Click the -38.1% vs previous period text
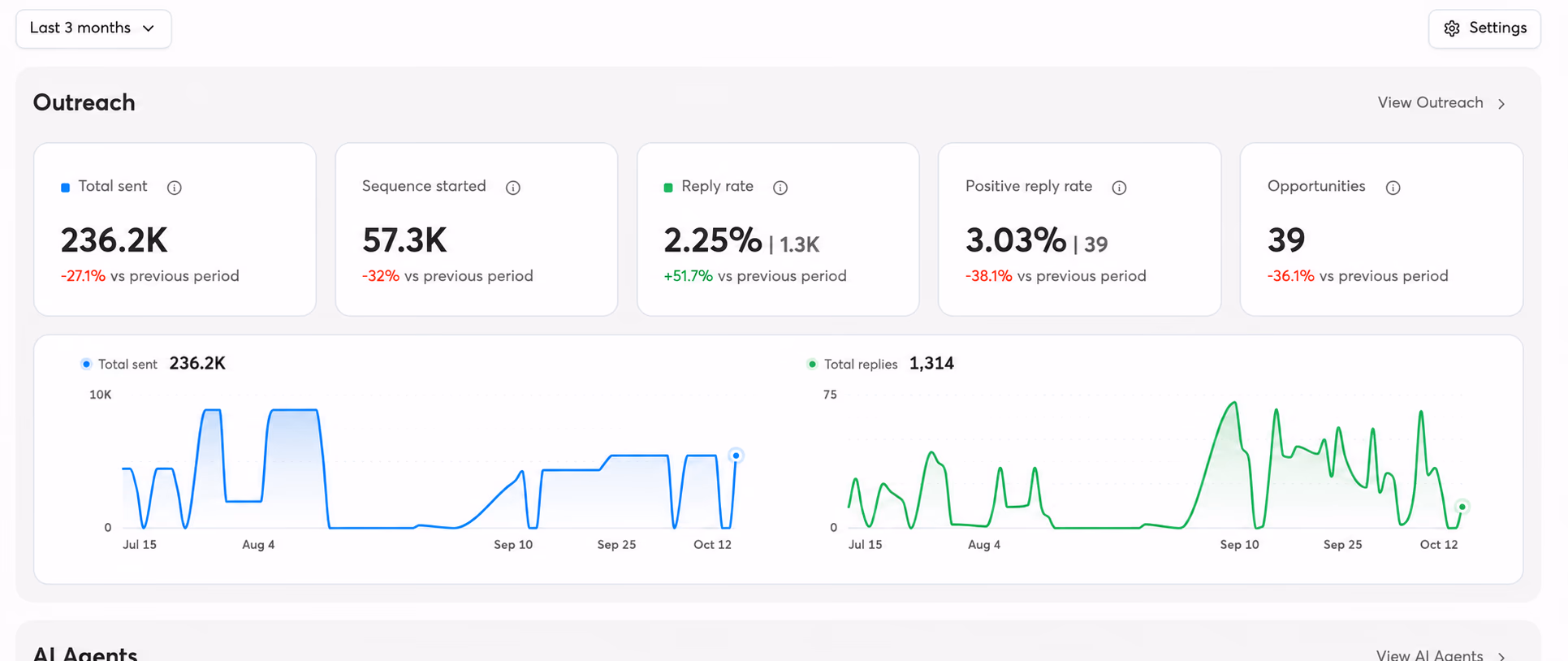The image size is (1568, 661). click(x=1056, y=276)
